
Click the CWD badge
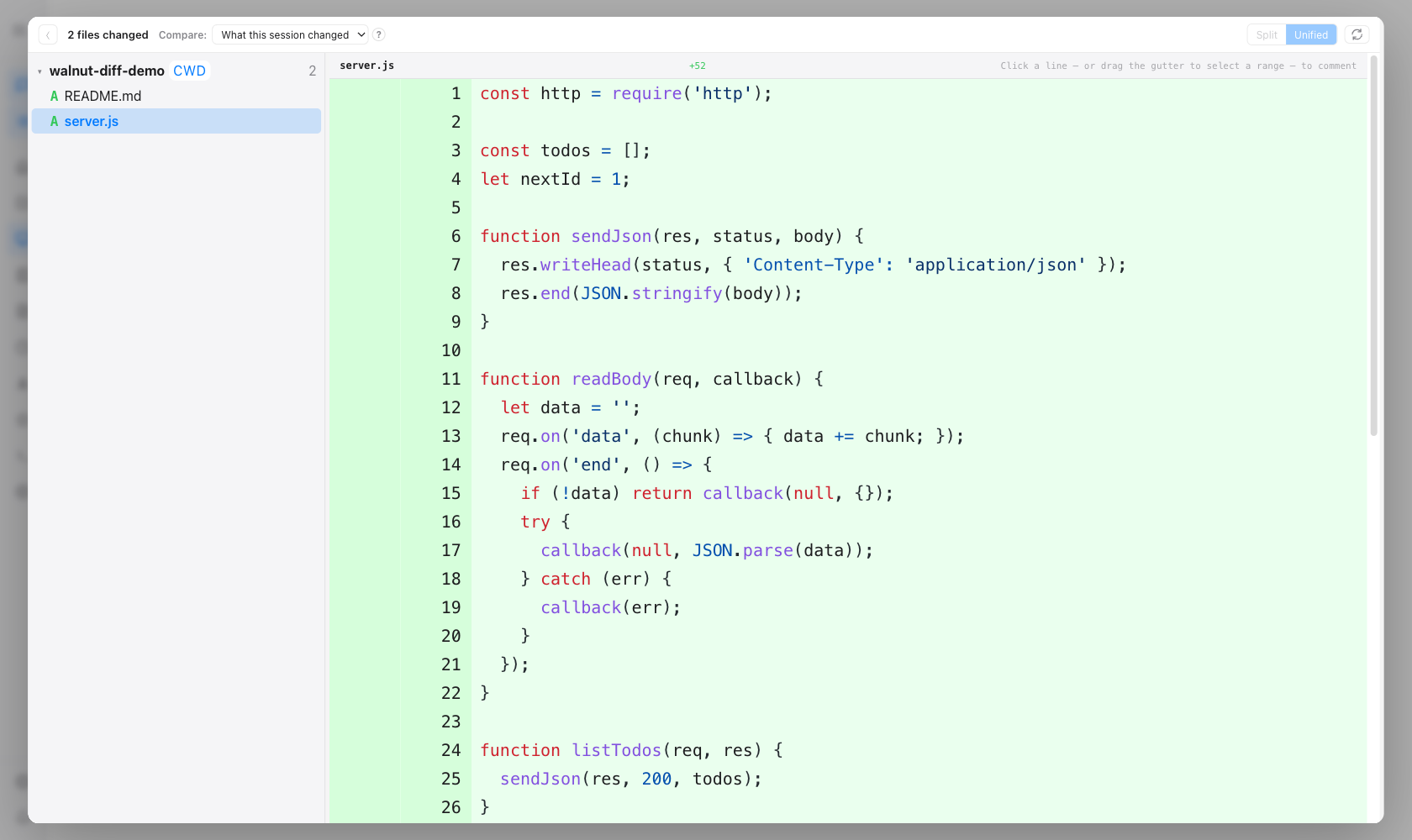[x=189, y=71]
